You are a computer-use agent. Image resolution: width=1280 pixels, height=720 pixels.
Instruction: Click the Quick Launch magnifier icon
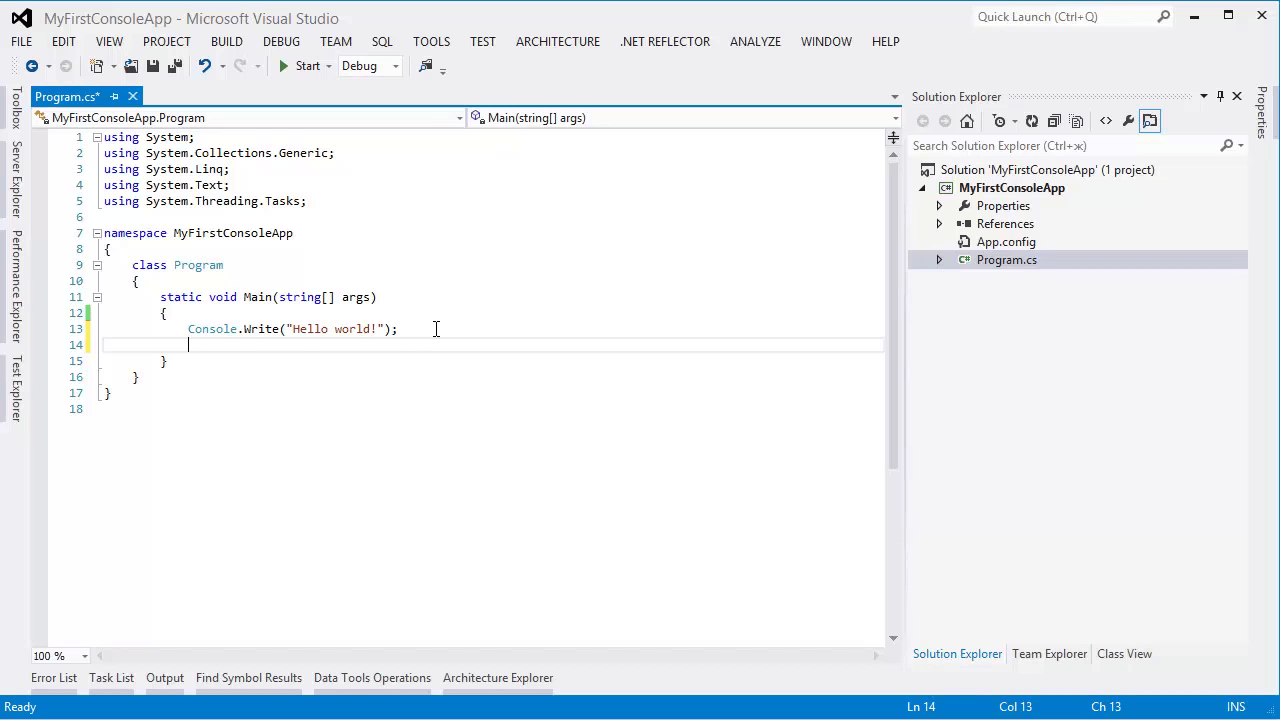point(1164,17)
